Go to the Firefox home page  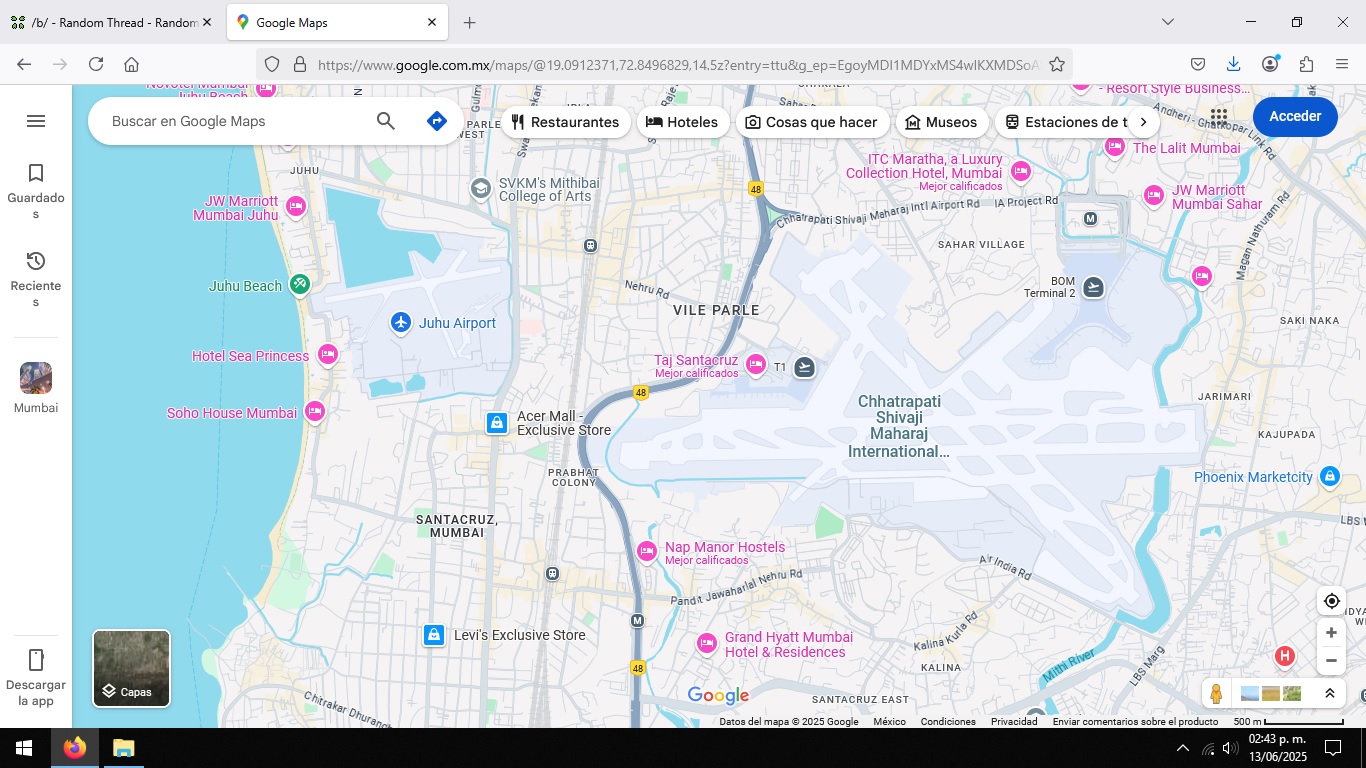tap(131, 64)
